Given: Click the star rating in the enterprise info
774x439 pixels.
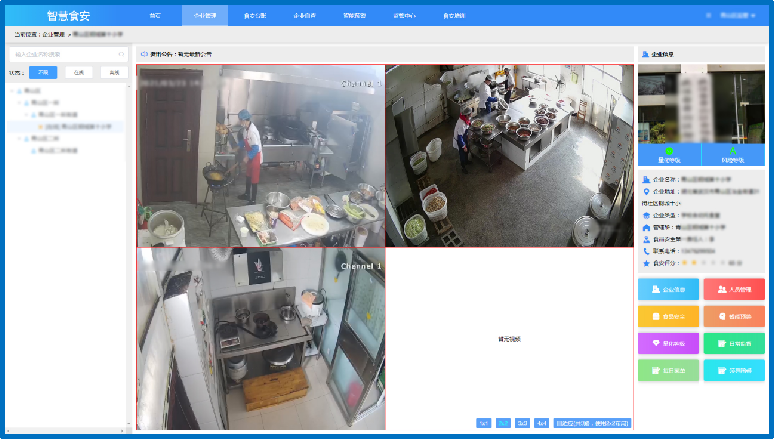Looking at the screenshot, I should pos(700,262).
